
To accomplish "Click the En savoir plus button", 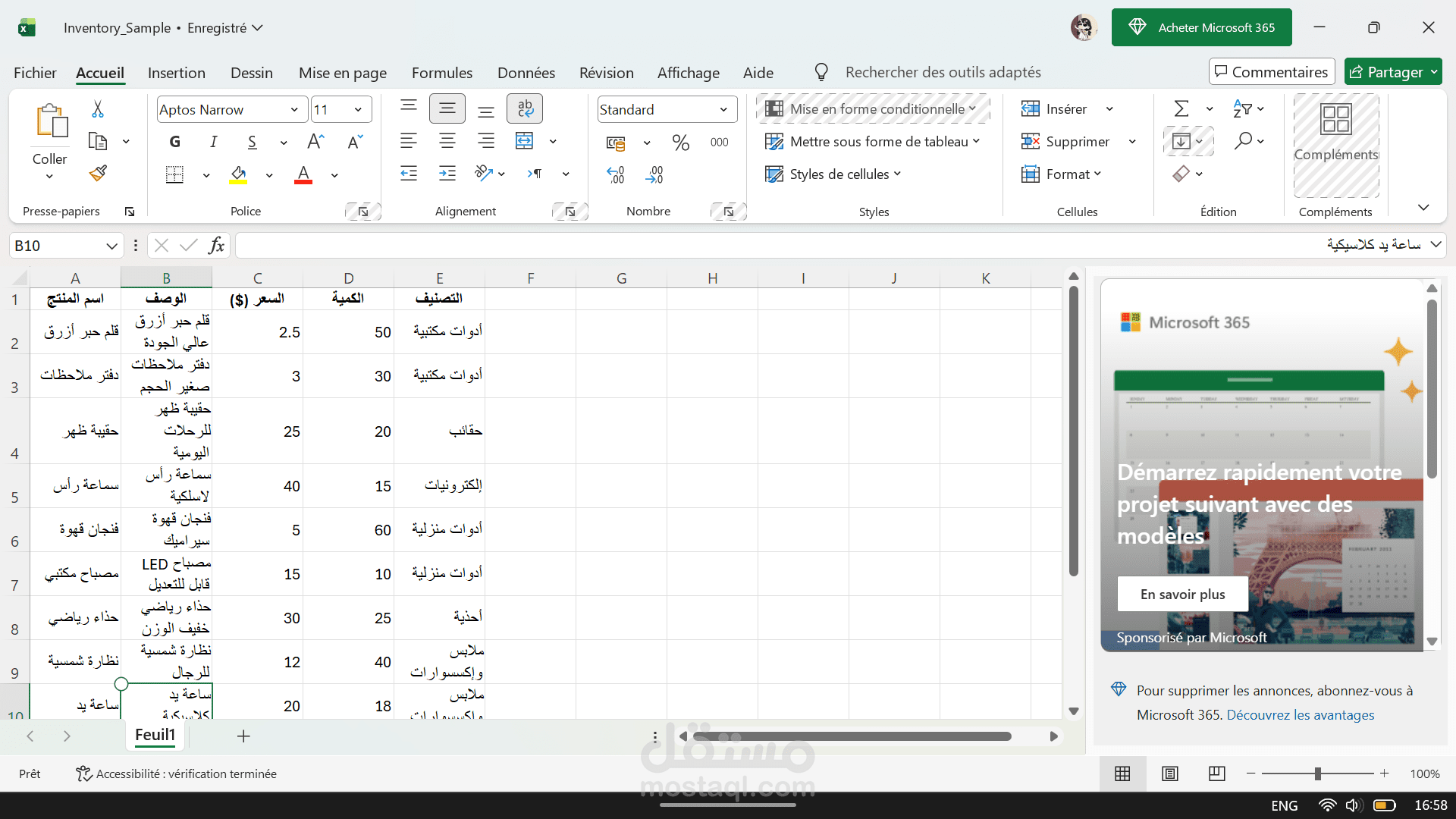I will pos(1182,594).
